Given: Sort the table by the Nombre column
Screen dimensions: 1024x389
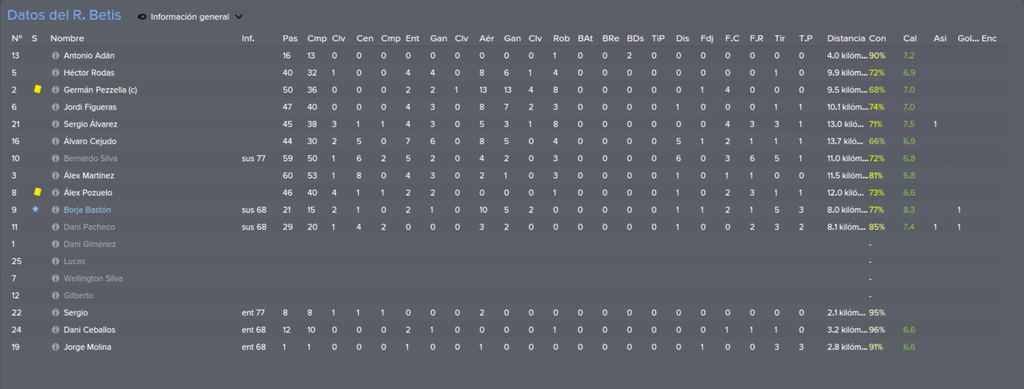Looking at the screenshot, I should [x=67, y=39].
